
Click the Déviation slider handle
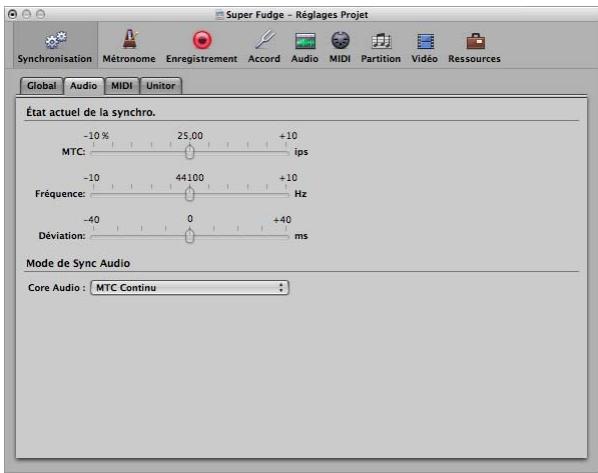pyautogui.click(x=190, y=236)
